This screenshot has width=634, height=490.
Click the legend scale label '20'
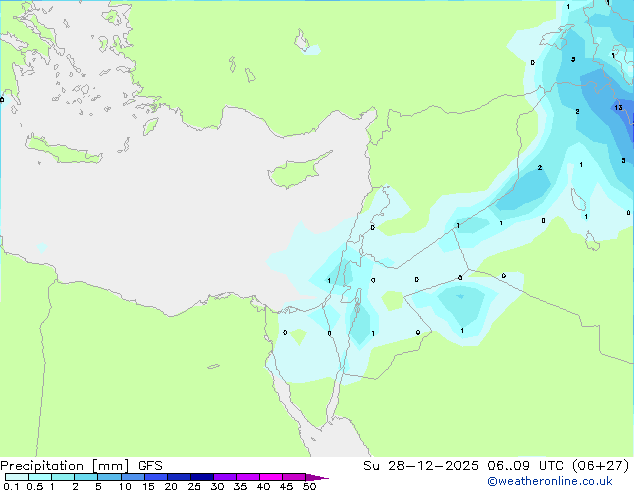(x=171, y=486)
